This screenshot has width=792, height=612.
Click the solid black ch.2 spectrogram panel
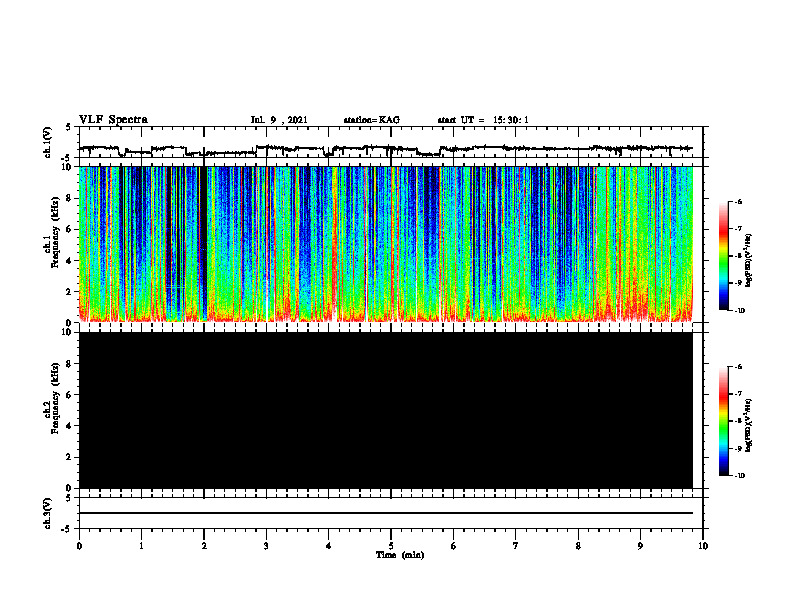tap(385, 410)
